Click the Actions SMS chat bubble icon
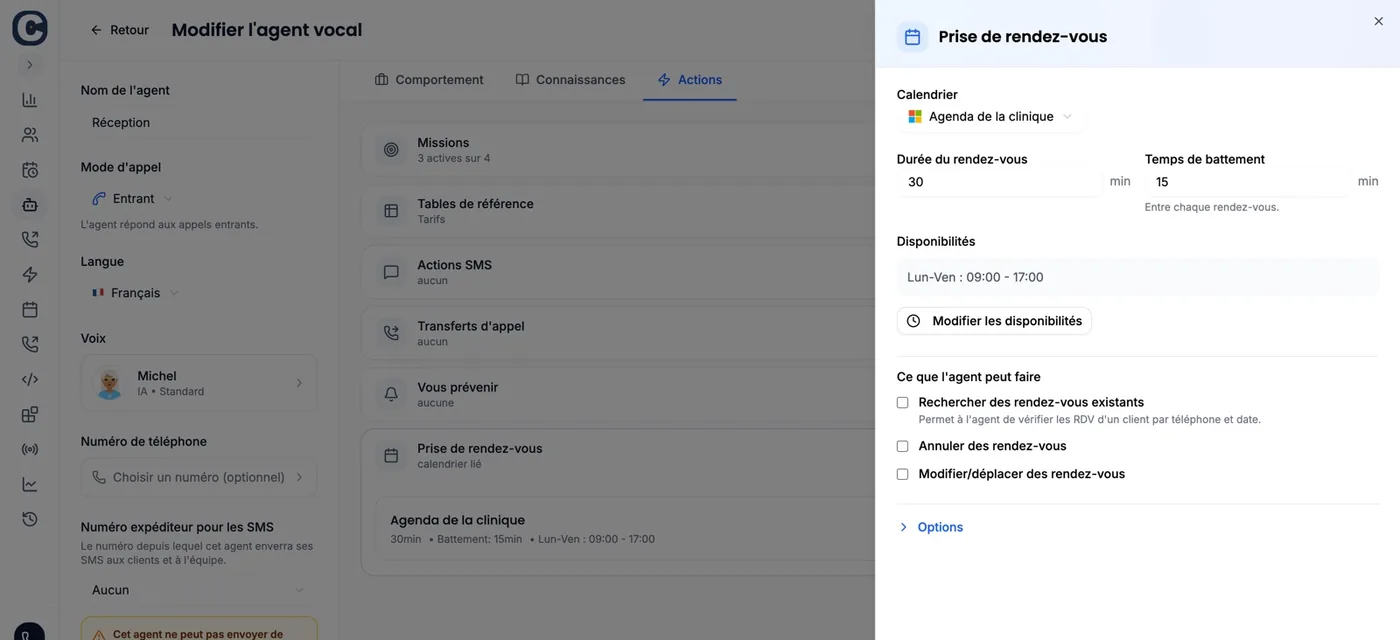The image size is (1400, 640). coord(392,272)
